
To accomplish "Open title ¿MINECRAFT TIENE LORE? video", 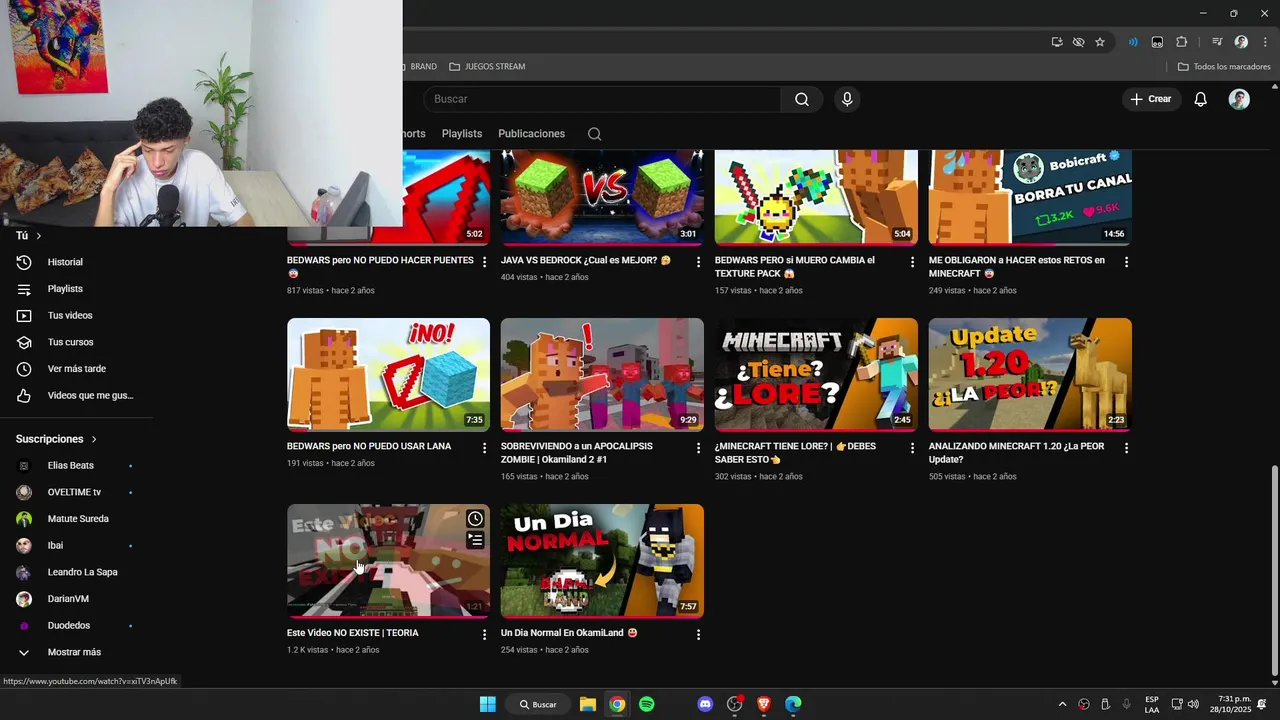I will pos(795,453).
